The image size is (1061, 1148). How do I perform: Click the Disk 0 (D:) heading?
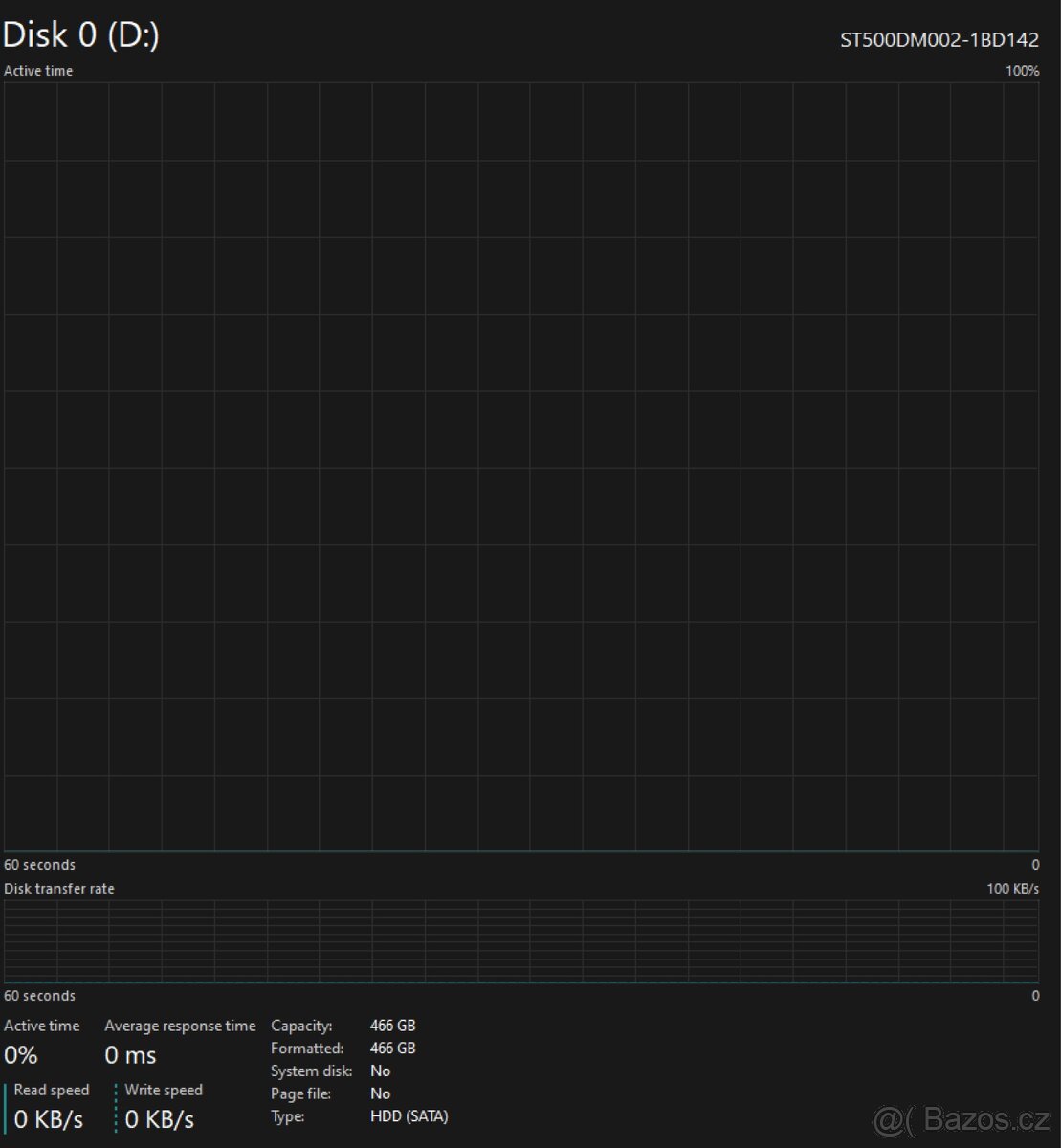point(81,35)
